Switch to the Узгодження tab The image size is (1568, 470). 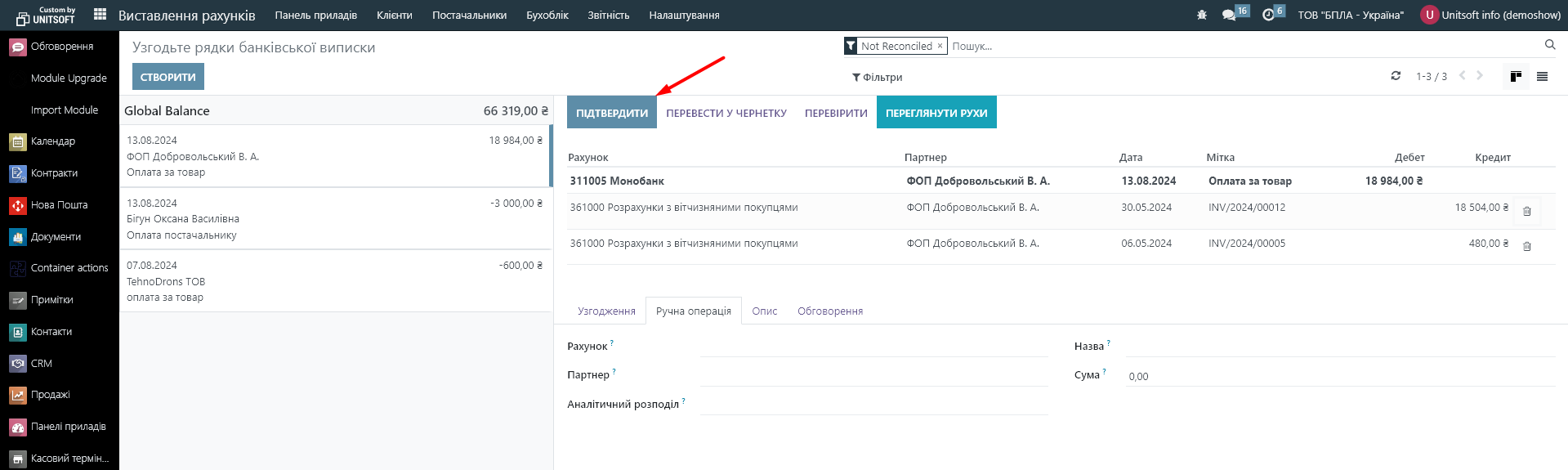605,311
